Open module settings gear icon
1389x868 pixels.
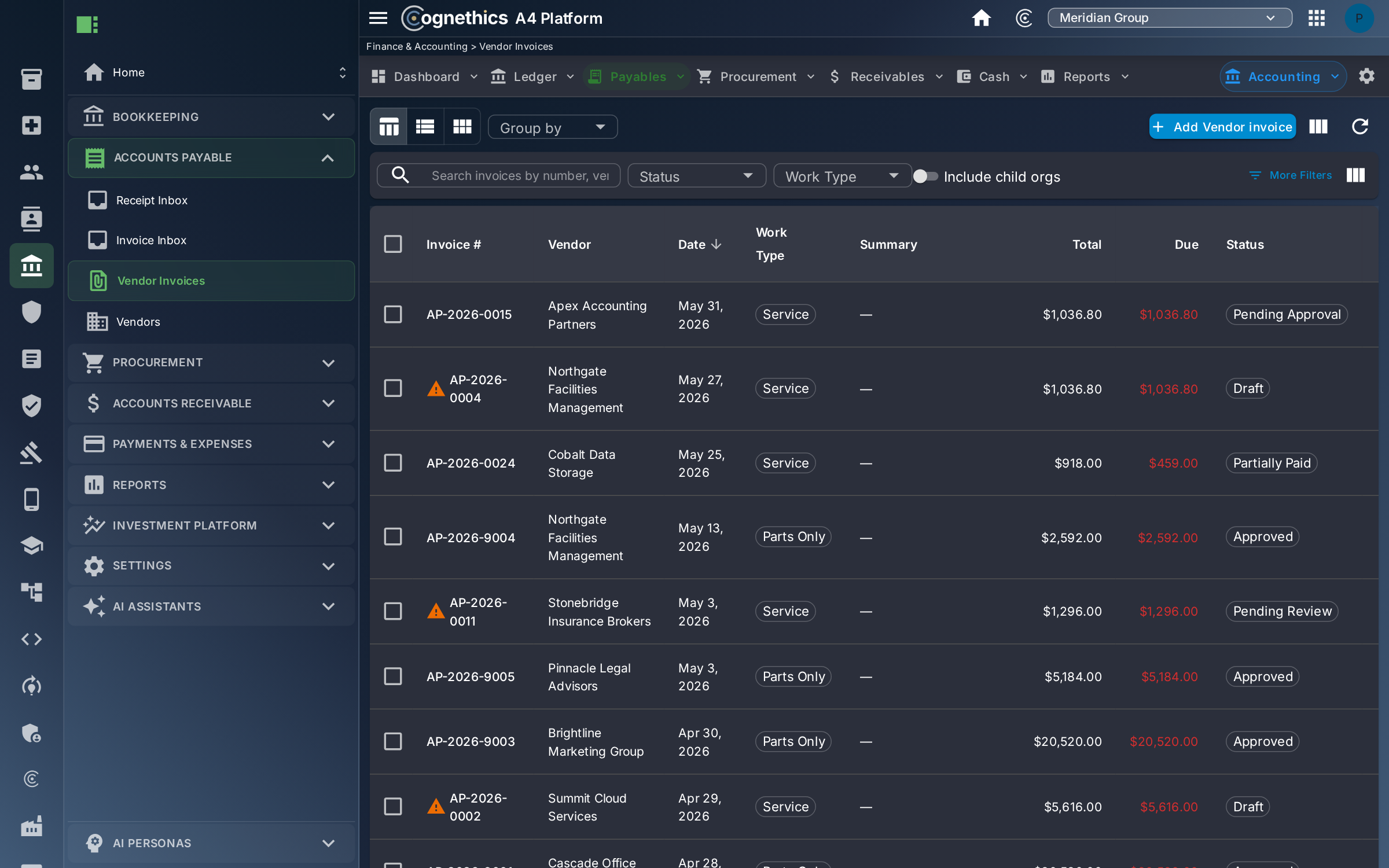pos(1366,76)
